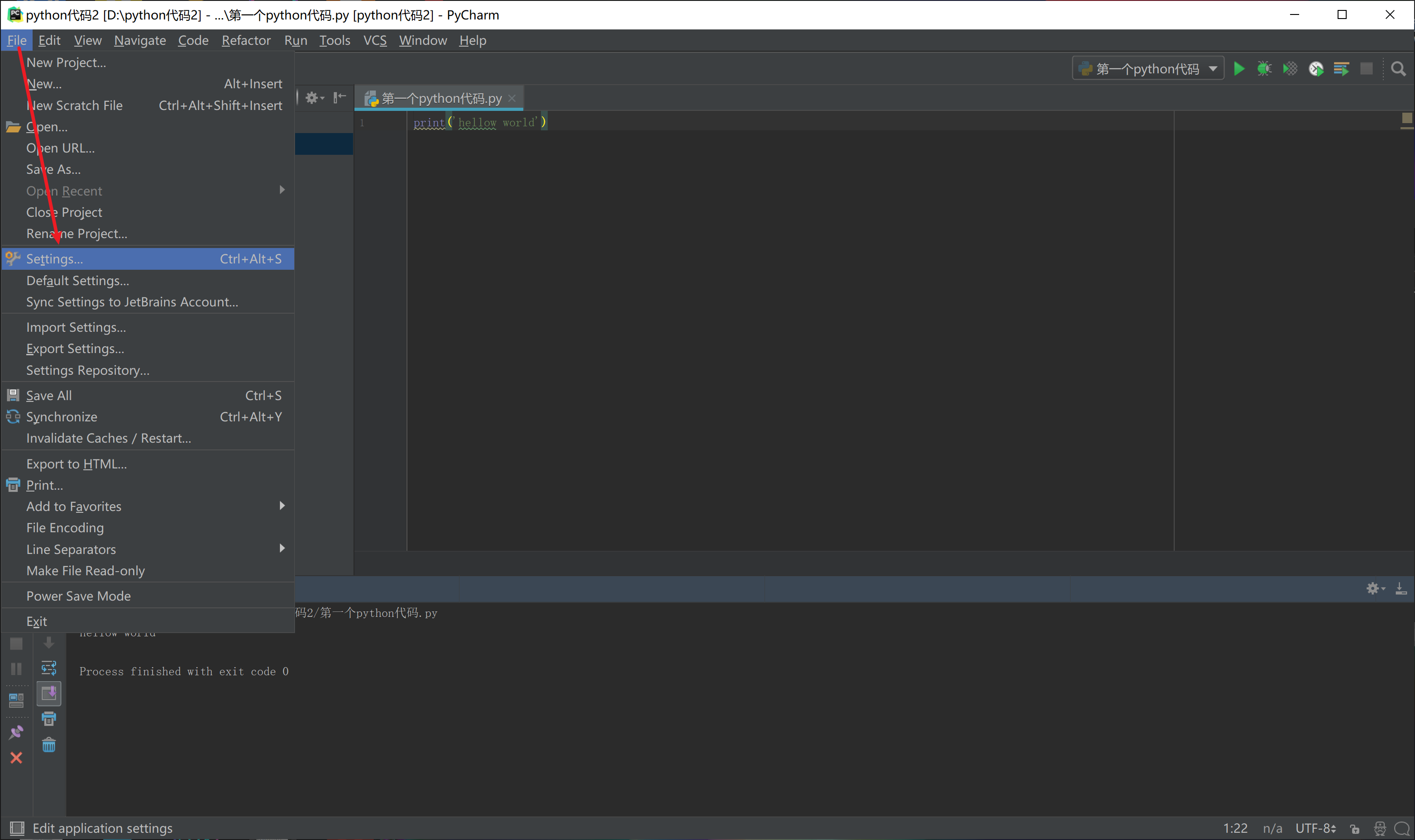Click the inspector hat icon in status bar
1415x840 pixels.
pos(1379,829)
